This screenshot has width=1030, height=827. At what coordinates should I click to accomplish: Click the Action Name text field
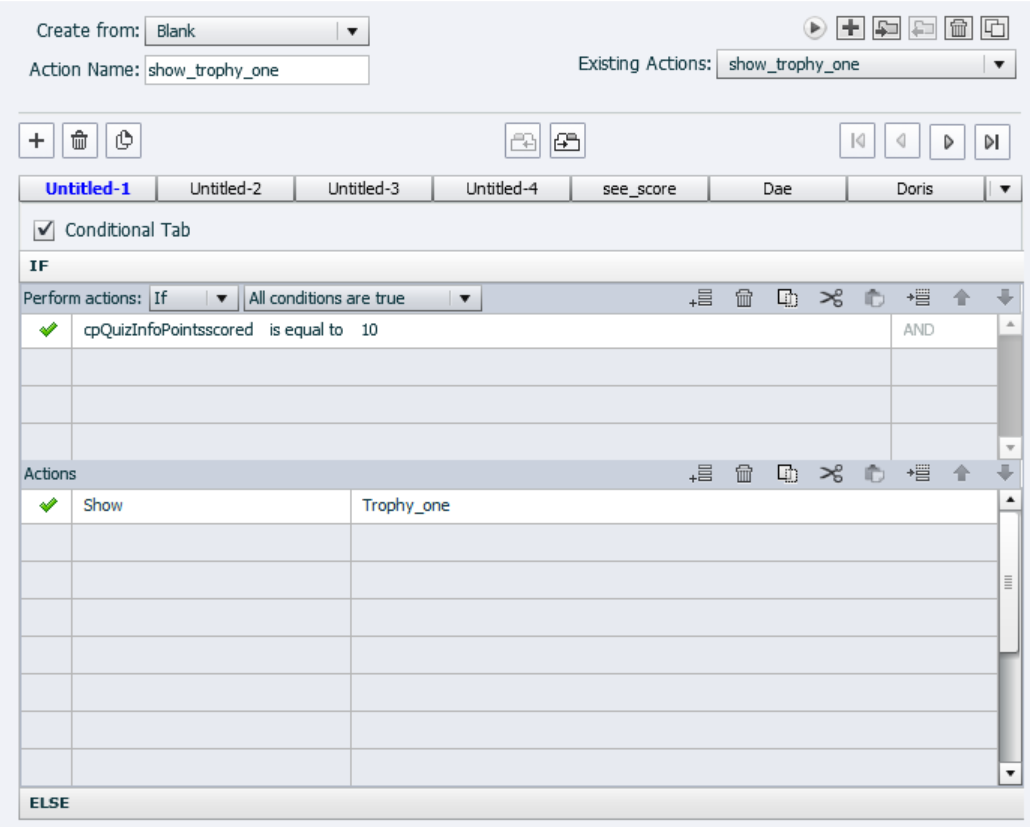256,70
